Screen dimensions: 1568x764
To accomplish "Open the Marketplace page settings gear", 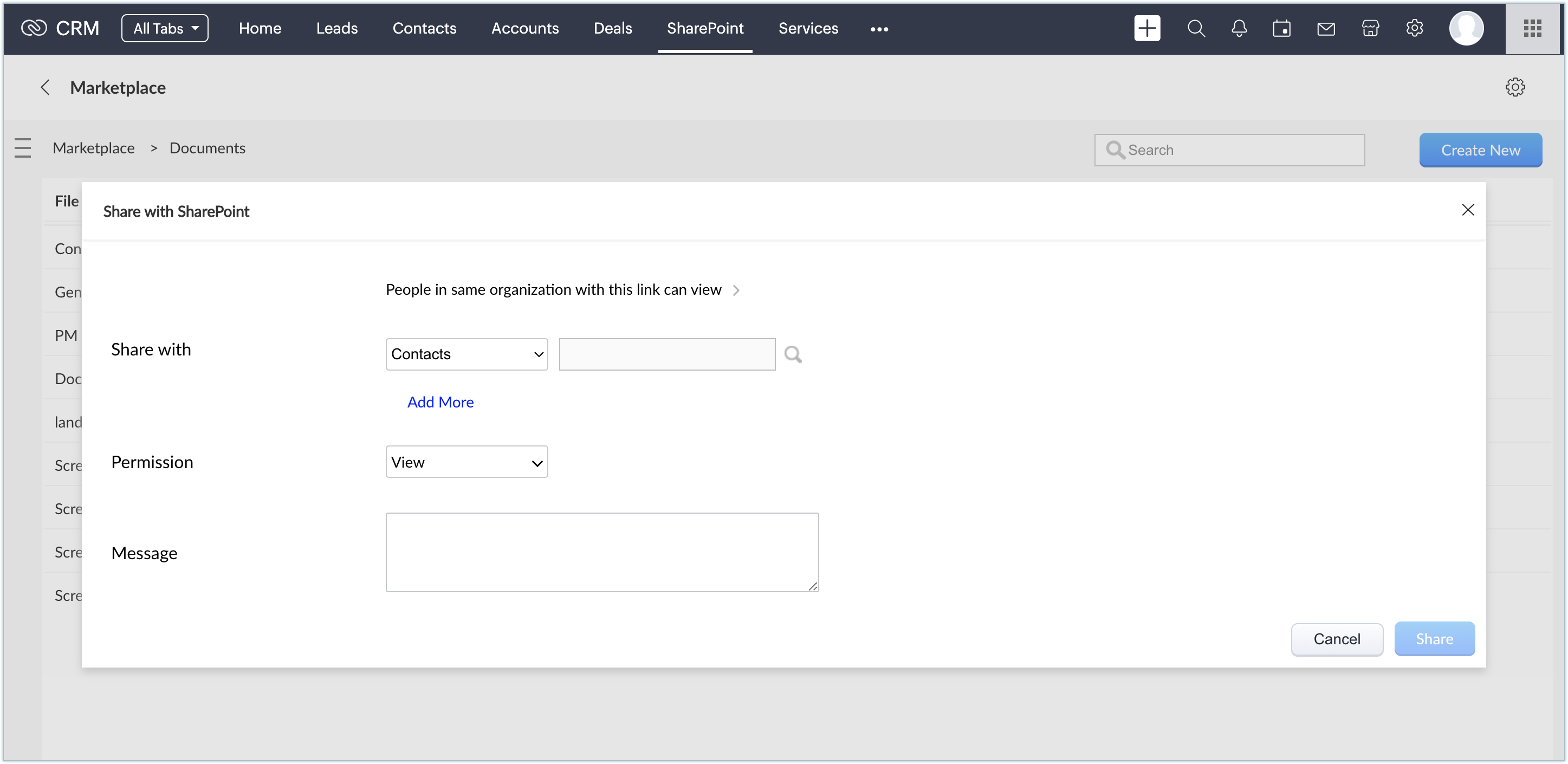I will coord(1514,87).
